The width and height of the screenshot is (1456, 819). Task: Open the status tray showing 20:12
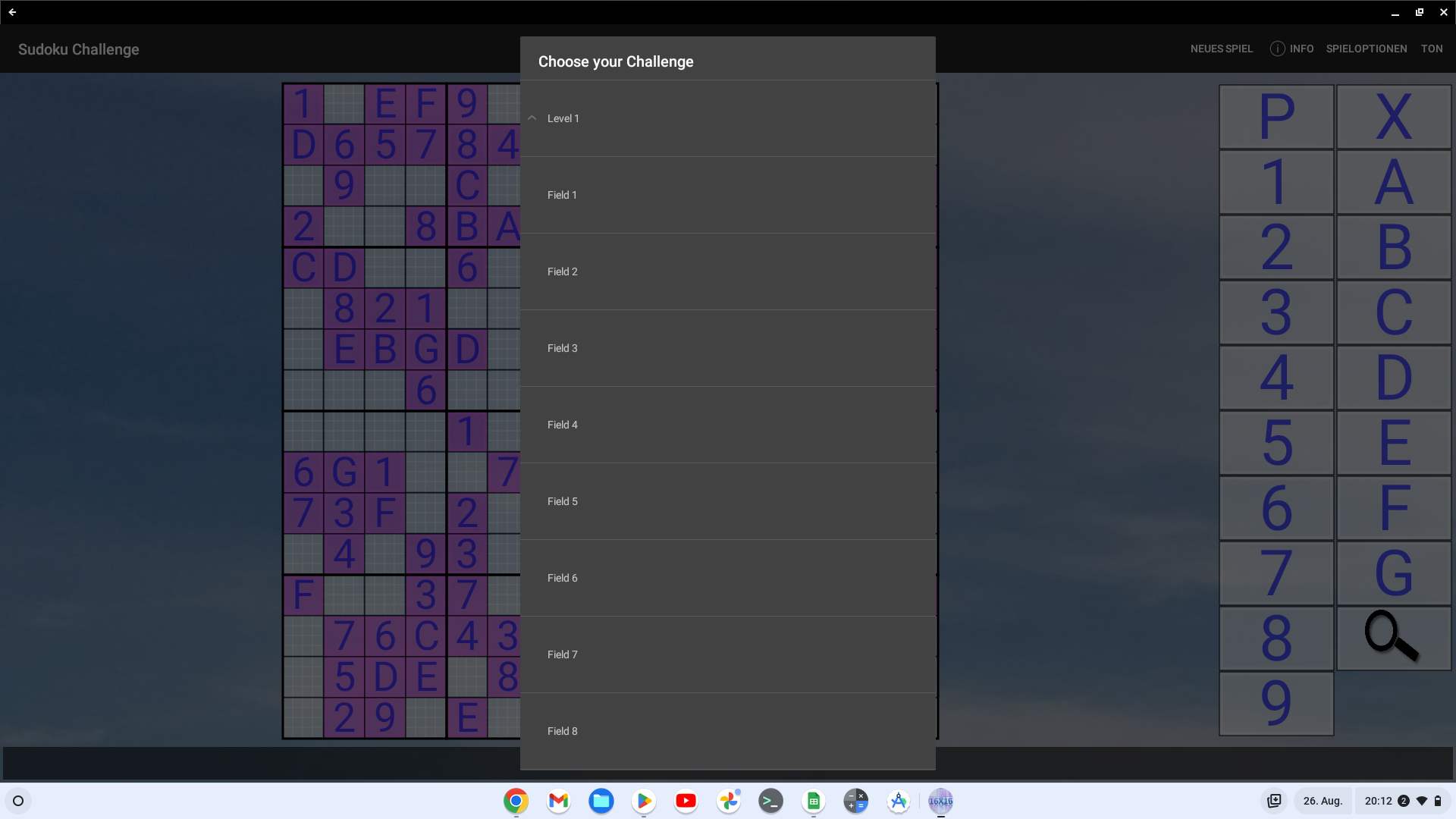[x=1403, y=801]
